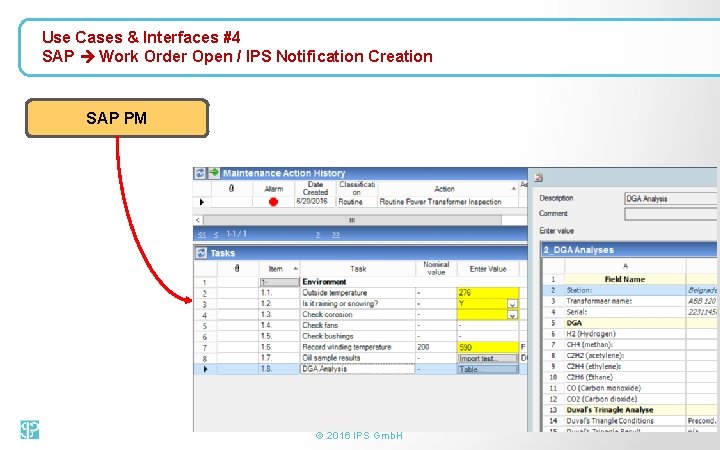Click the Date Created column header
Viewport: 720px width, 450px height.
tap(315, 189)
